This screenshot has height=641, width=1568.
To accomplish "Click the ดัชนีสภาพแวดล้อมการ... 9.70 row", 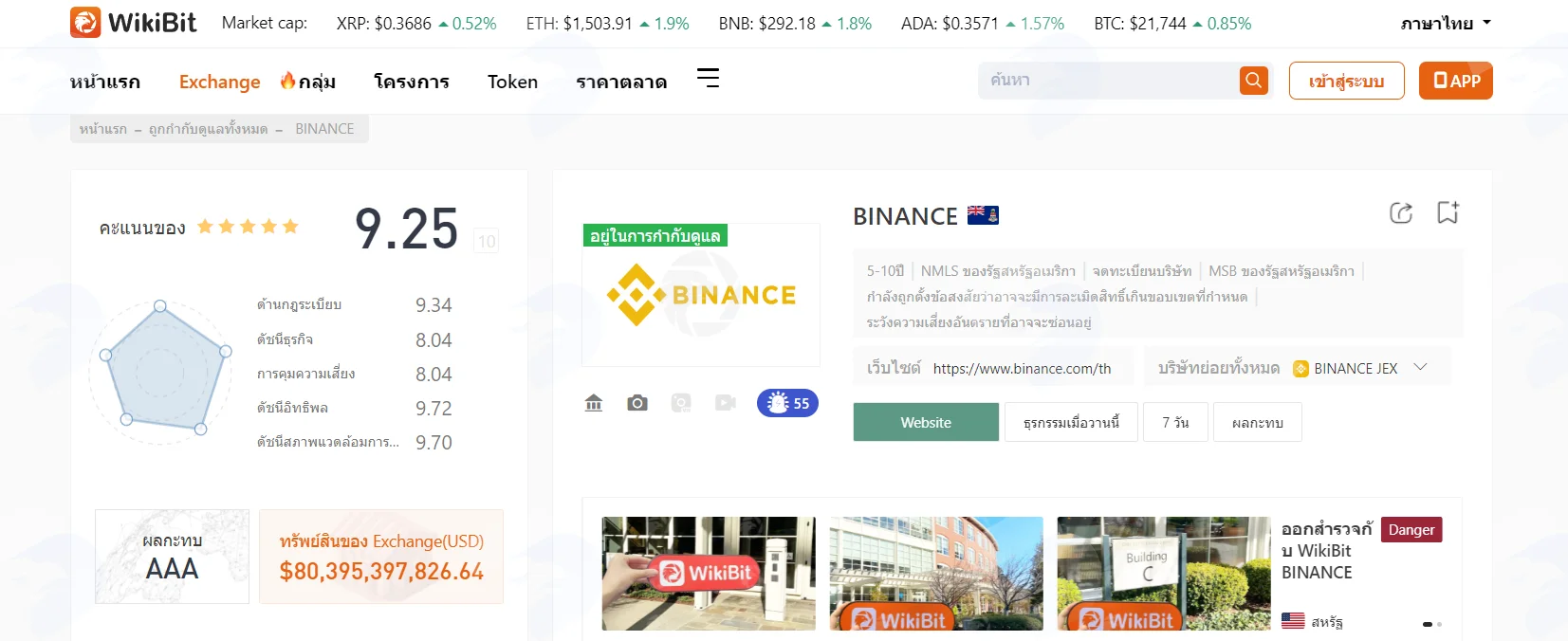I will (355, 443).
